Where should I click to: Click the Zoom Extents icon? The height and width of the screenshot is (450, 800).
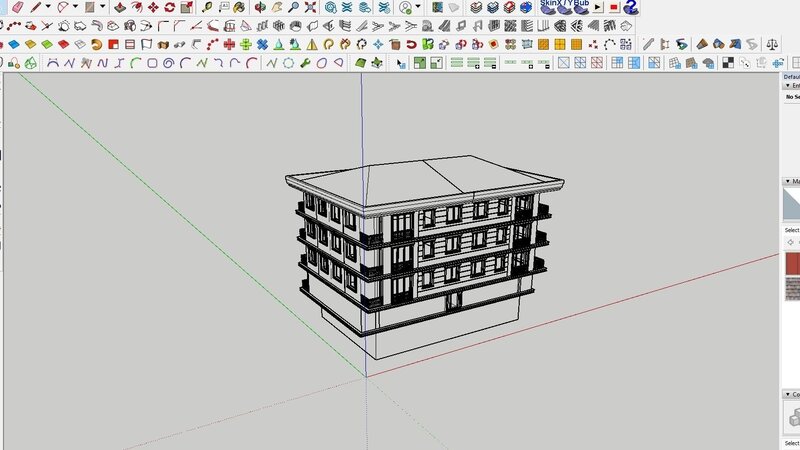(x=308, y=7)
